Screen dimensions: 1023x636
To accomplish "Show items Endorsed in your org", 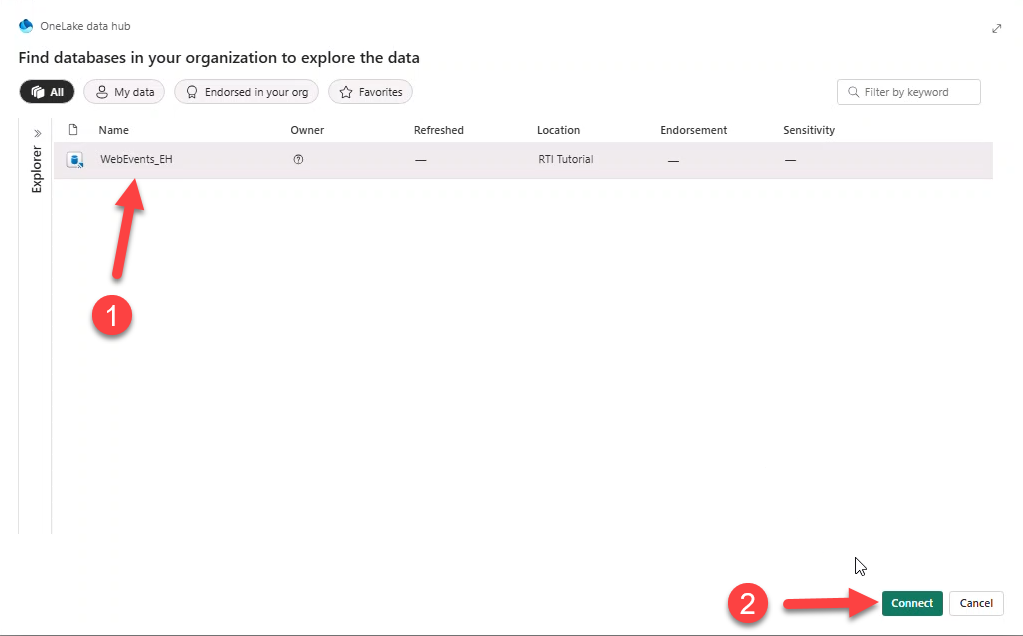I will (x=247, y=92).
